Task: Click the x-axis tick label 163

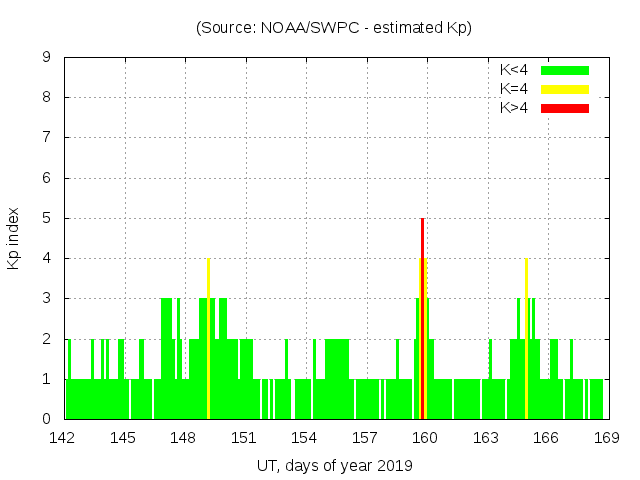Action: 486,438
